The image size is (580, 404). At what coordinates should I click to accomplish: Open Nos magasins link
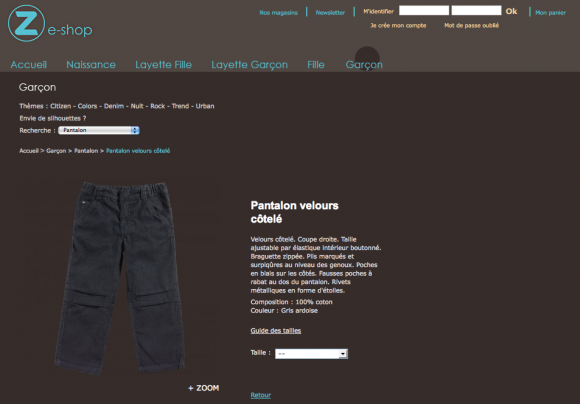tap(279, 13)
